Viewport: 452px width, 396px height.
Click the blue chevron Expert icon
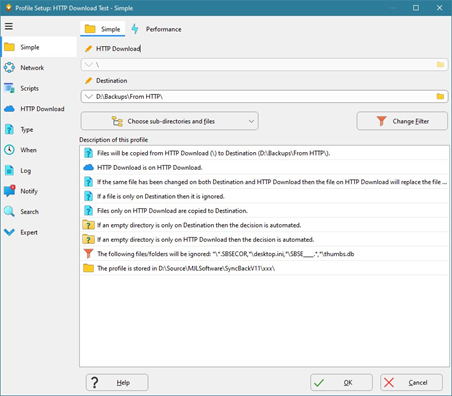9,232
